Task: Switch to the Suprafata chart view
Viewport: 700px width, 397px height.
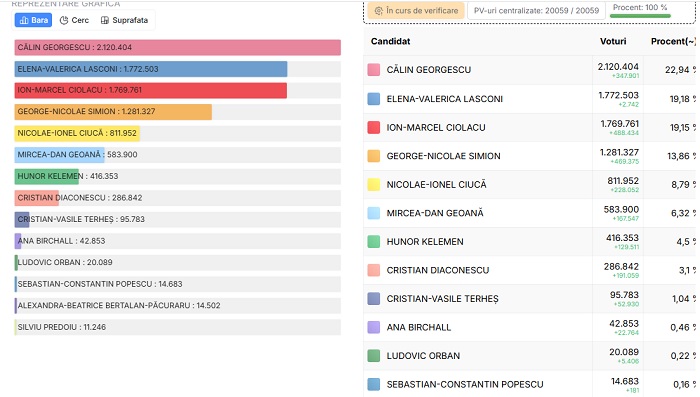Action: click(x=125, y=20)
